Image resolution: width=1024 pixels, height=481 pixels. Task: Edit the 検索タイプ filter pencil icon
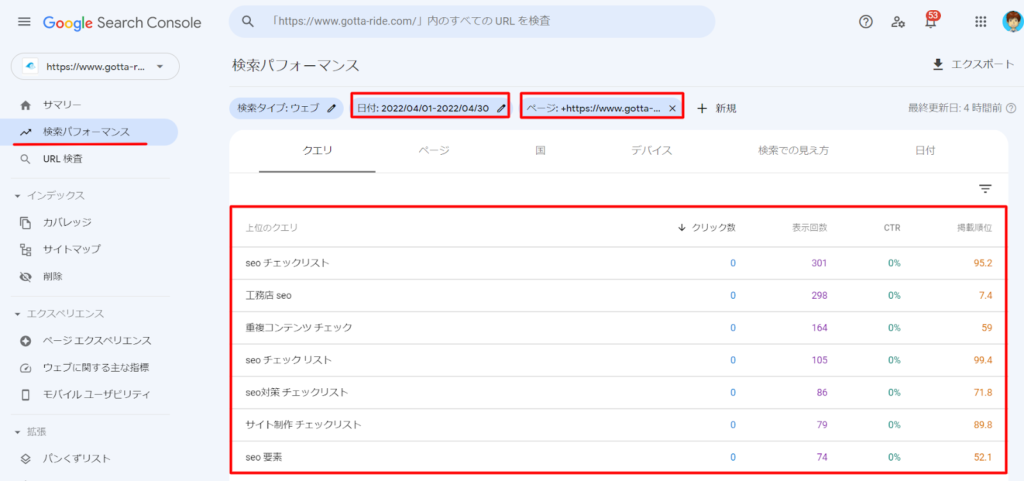[331, 108]
